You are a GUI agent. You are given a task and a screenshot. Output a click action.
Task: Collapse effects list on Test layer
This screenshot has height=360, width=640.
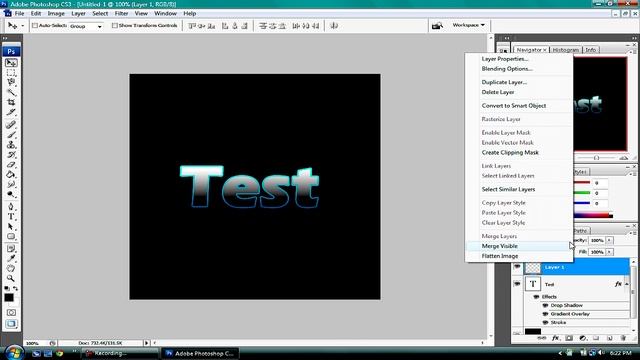(x=627, y=284)
